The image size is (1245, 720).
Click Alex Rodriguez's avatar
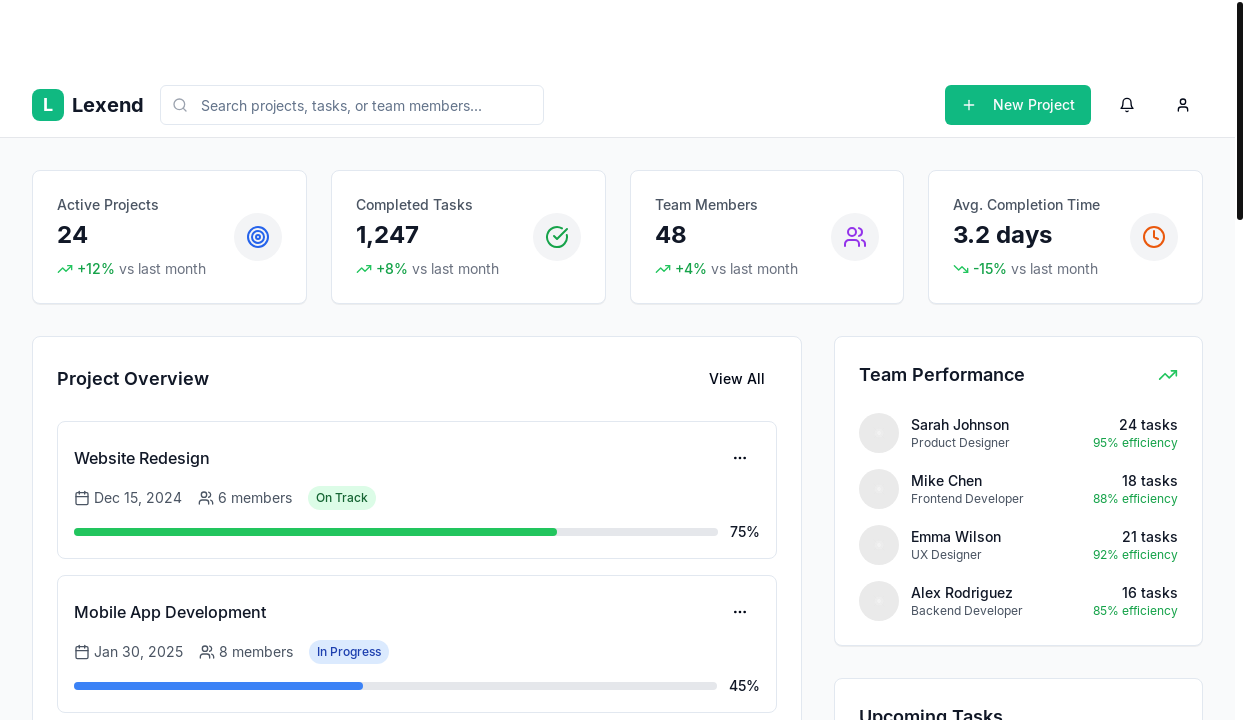(x=879, y=601)
